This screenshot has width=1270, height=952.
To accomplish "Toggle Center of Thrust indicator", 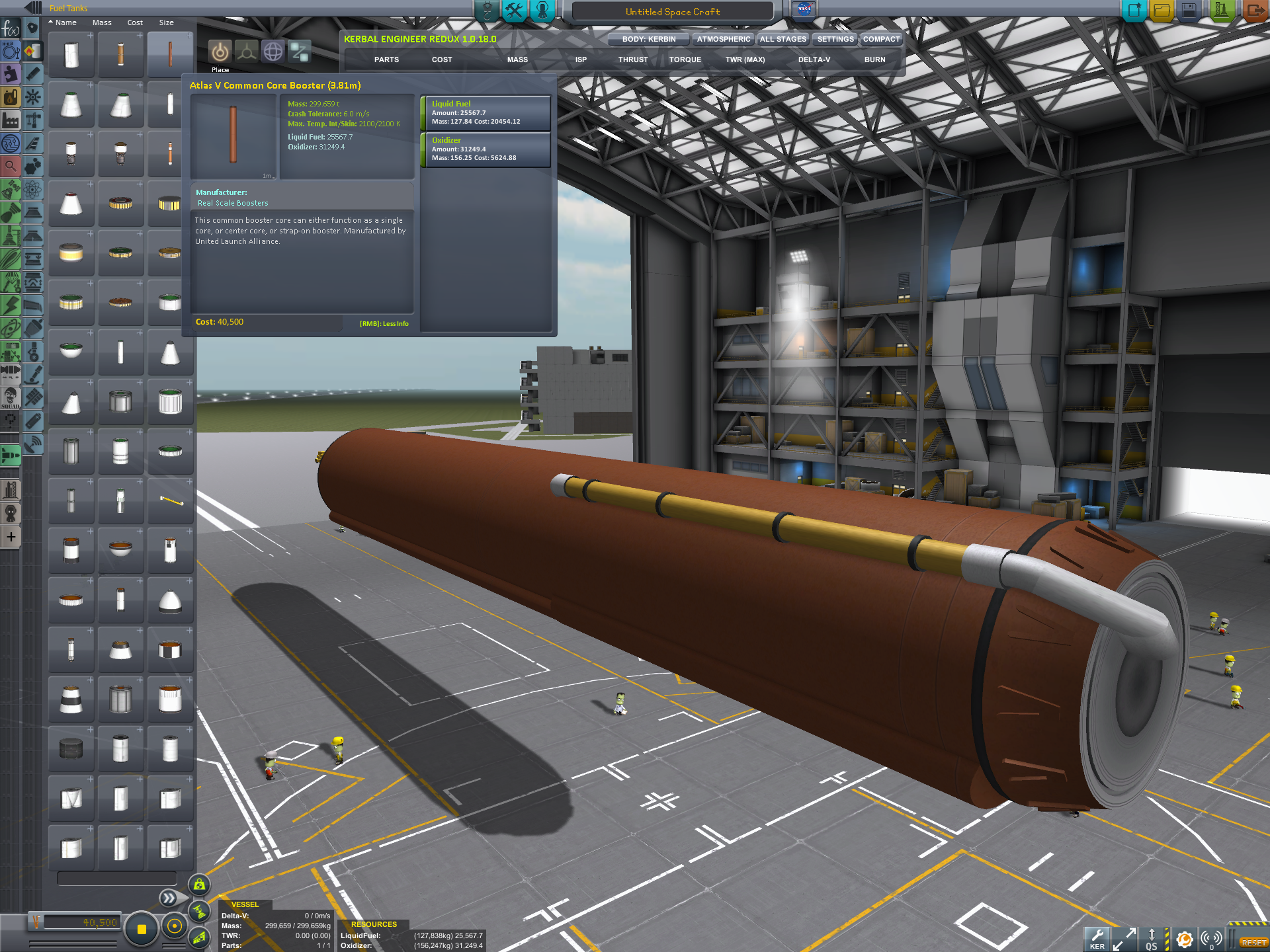I will coord(199,912).
